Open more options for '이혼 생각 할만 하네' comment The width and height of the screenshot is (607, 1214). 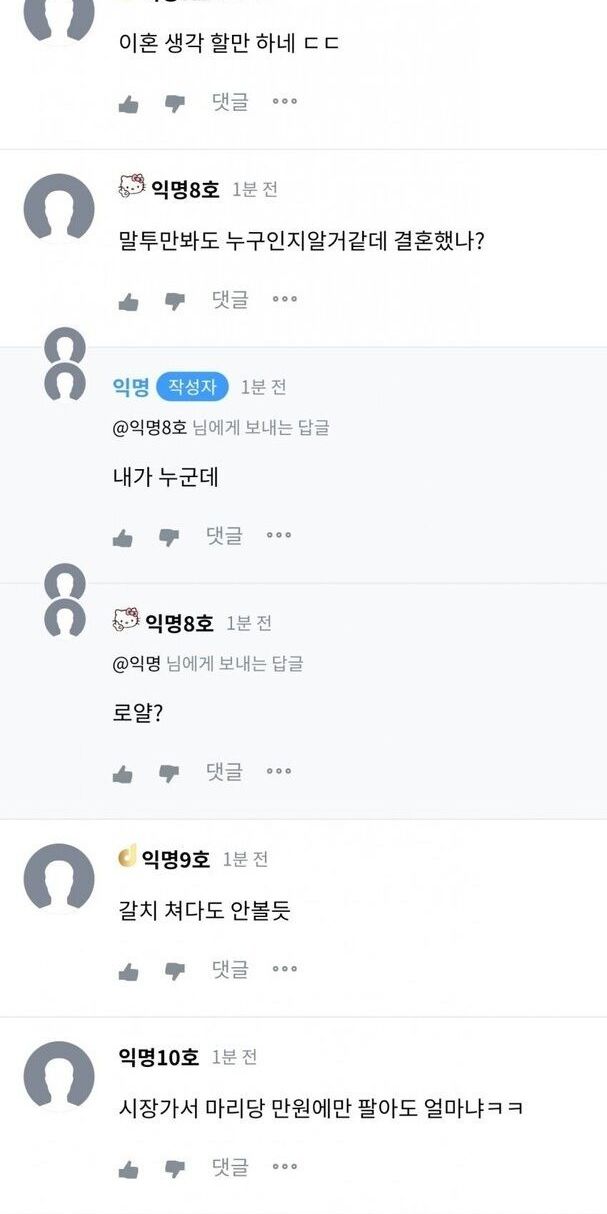point(285,101)
